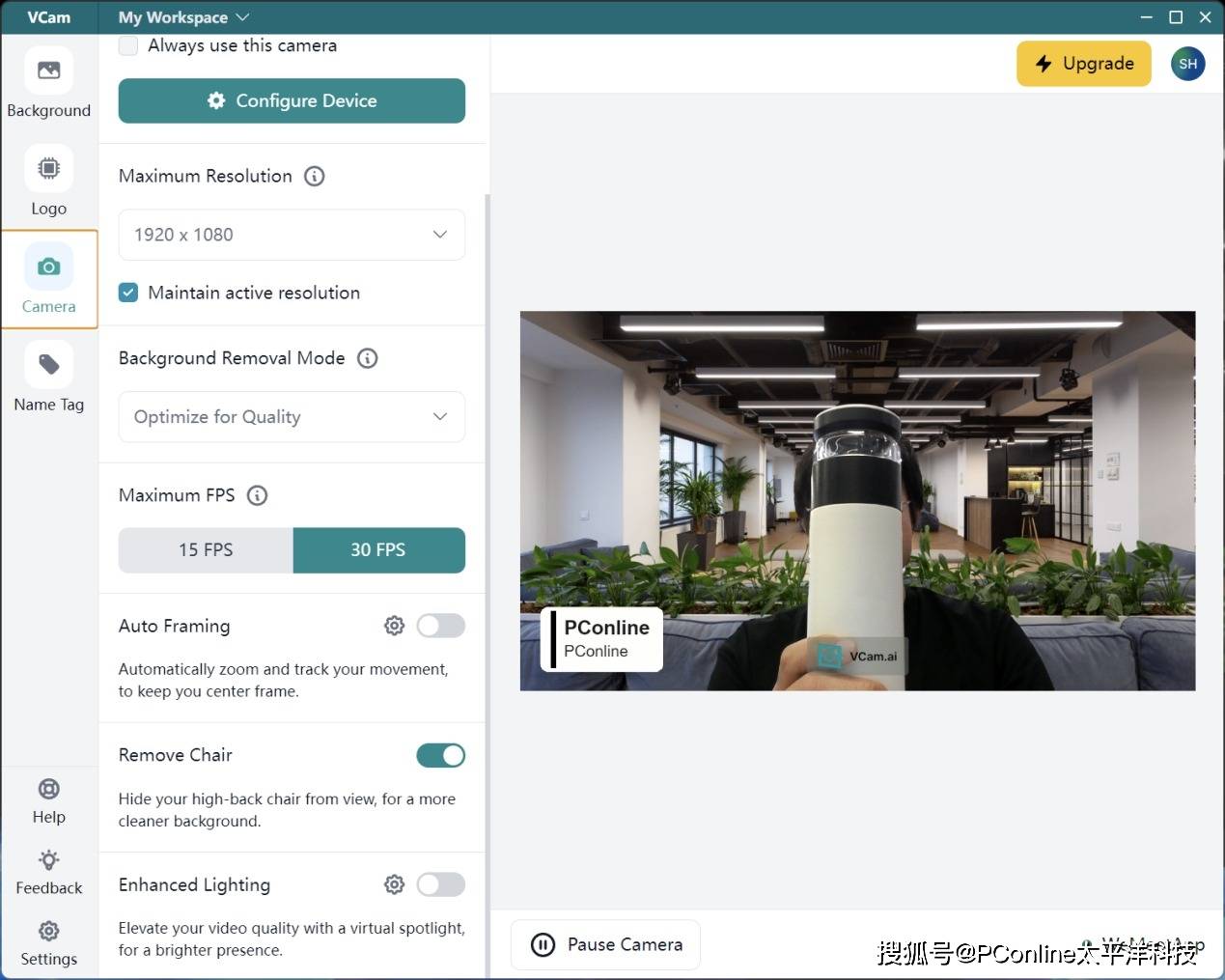Click the Configure Device button
Screen dimensions: 1225x980
tap(292, 100)
